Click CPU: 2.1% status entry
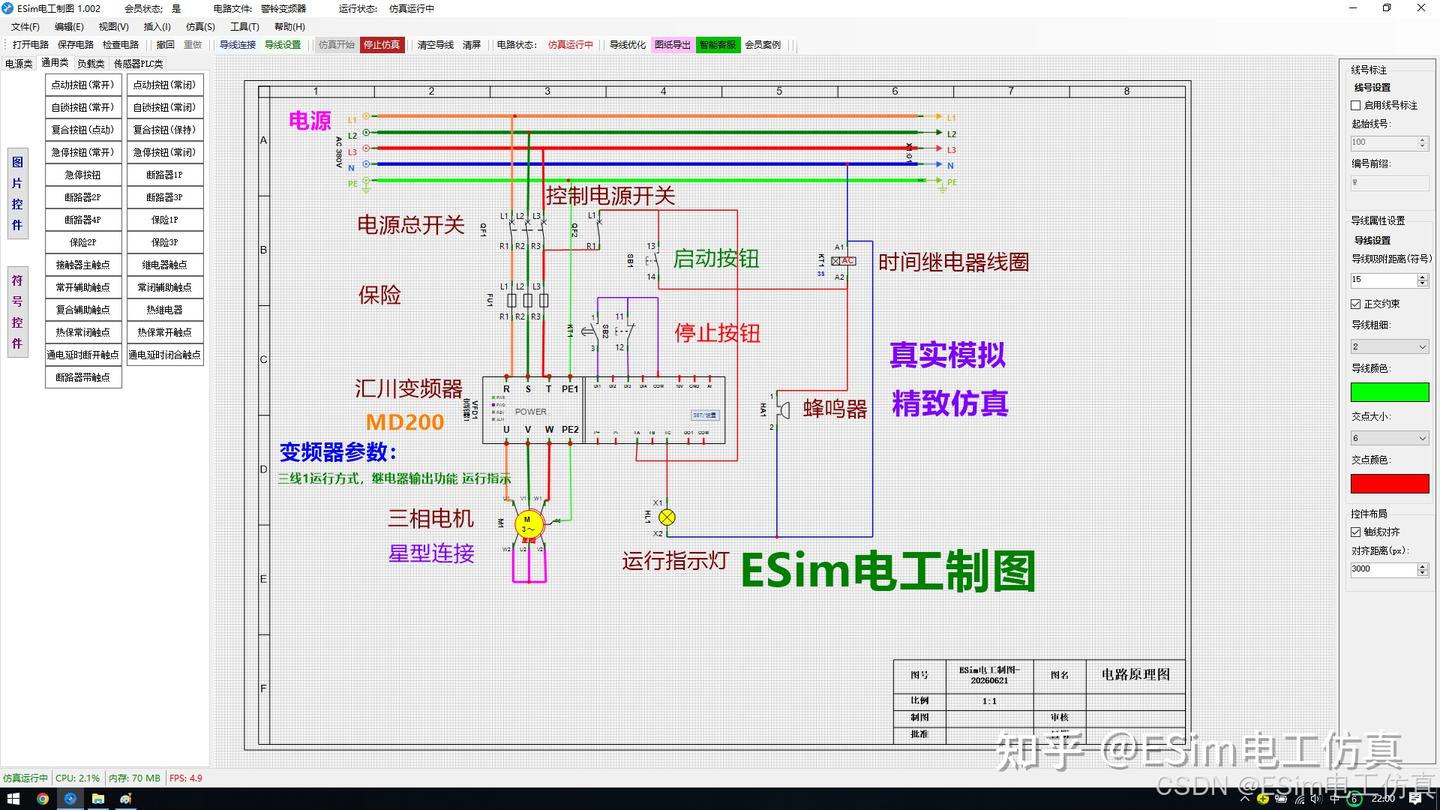The height and width of the screenshot is (810, 1440). coord(78,778)
